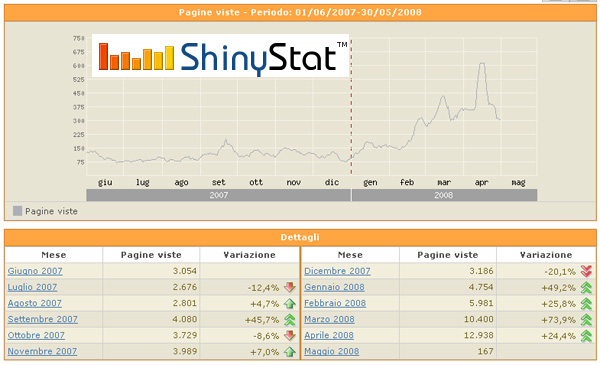This screenshot has width=600, height=365.
Task: Open the Marzo 2008 month link
Action: click(329, 319)
